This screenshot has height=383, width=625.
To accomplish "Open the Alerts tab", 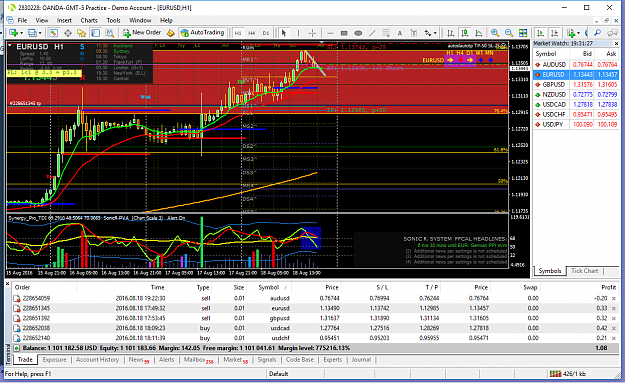I will click(167, 359).
